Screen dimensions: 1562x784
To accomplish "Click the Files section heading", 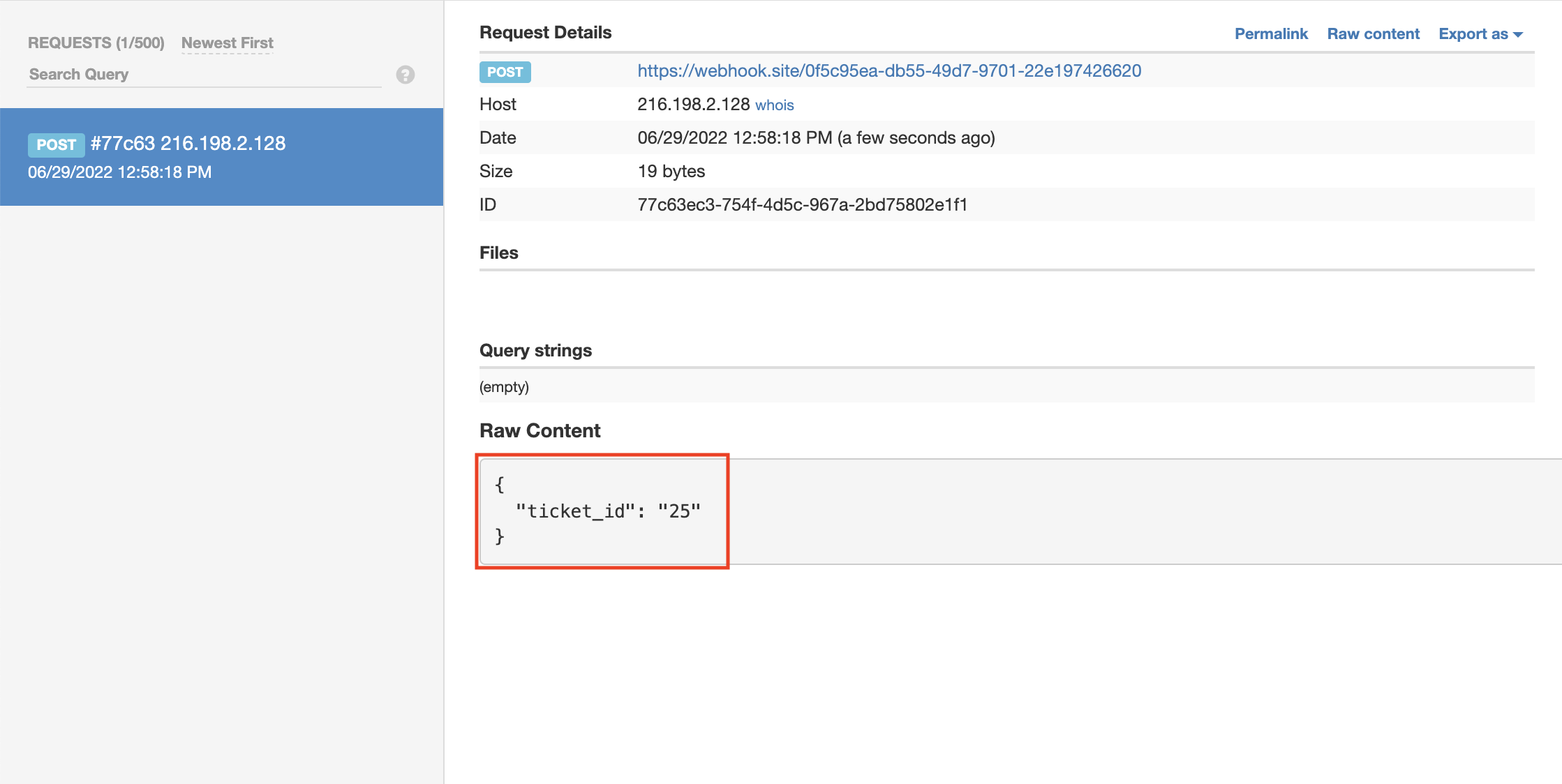I will click(x=498, y=253).
